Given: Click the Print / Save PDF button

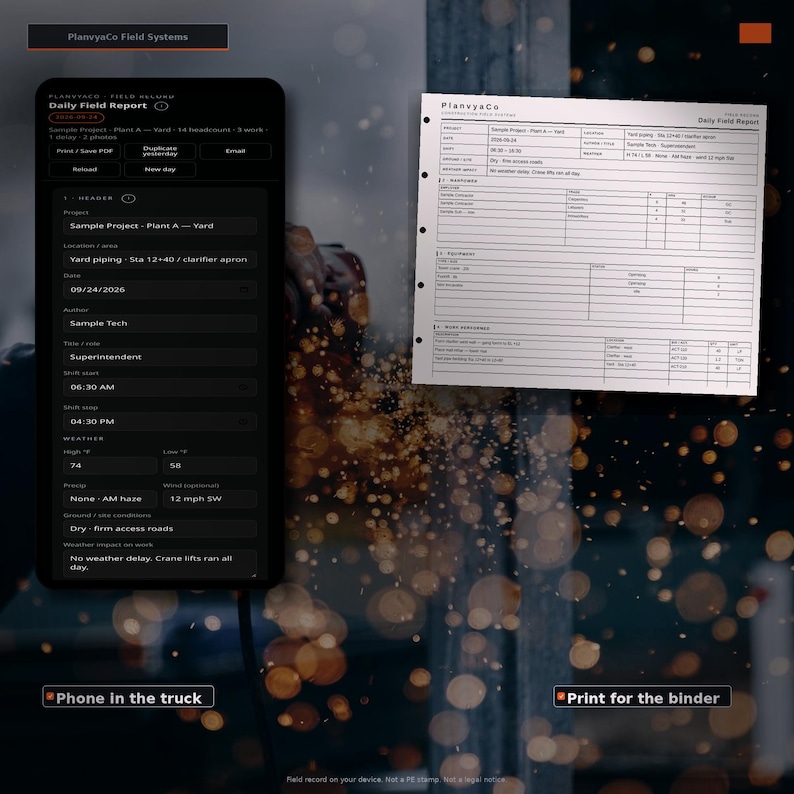Looking at the screenshot, I should (x=85, y=151).
